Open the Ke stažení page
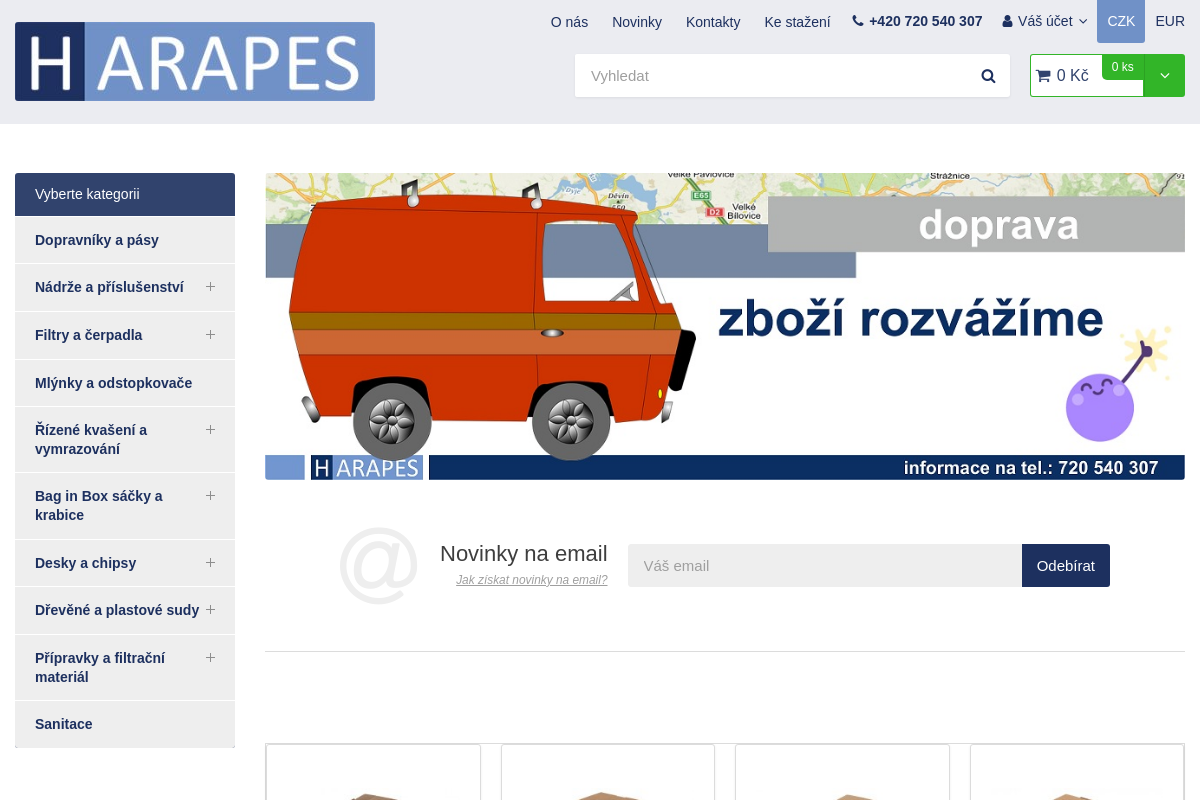Screen dimensions: 1200x800 [797, 21]
